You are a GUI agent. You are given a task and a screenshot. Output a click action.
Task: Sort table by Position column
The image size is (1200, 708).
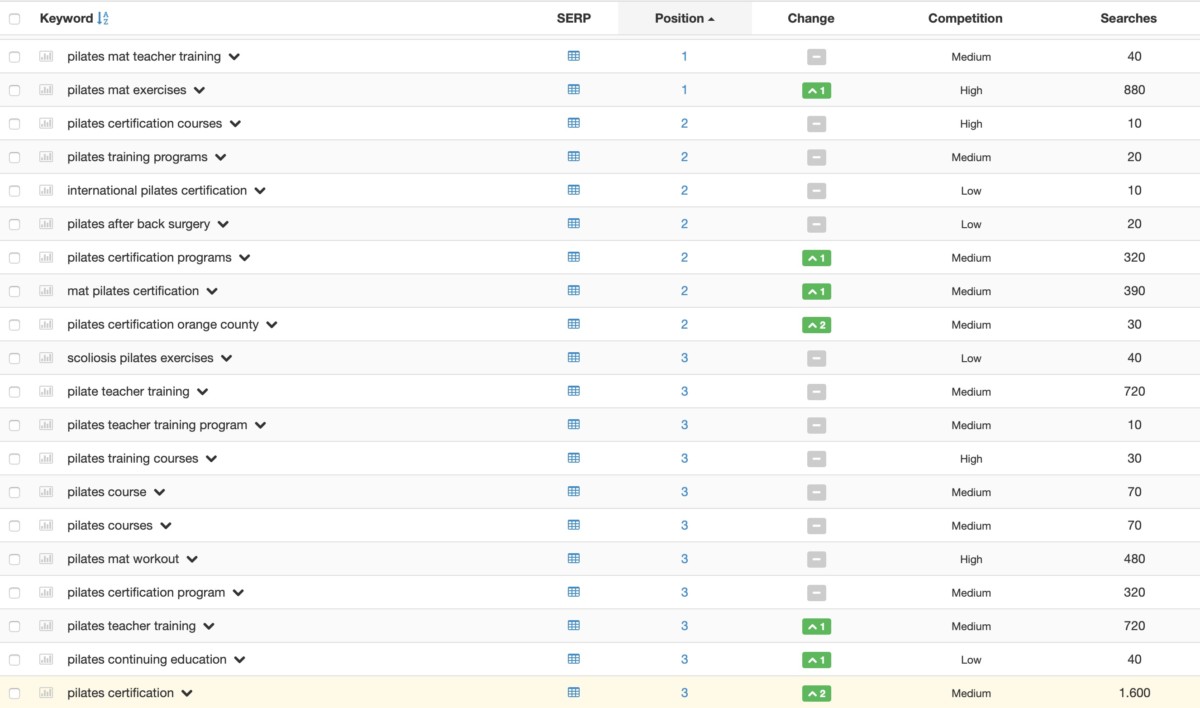[684, 18]
